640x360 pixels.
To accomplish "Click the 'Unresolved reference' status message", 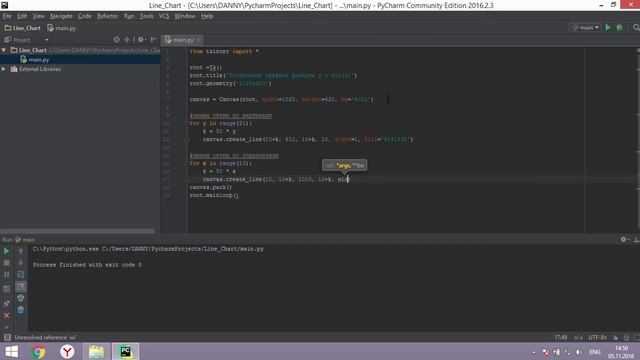I will click(45, 338).
